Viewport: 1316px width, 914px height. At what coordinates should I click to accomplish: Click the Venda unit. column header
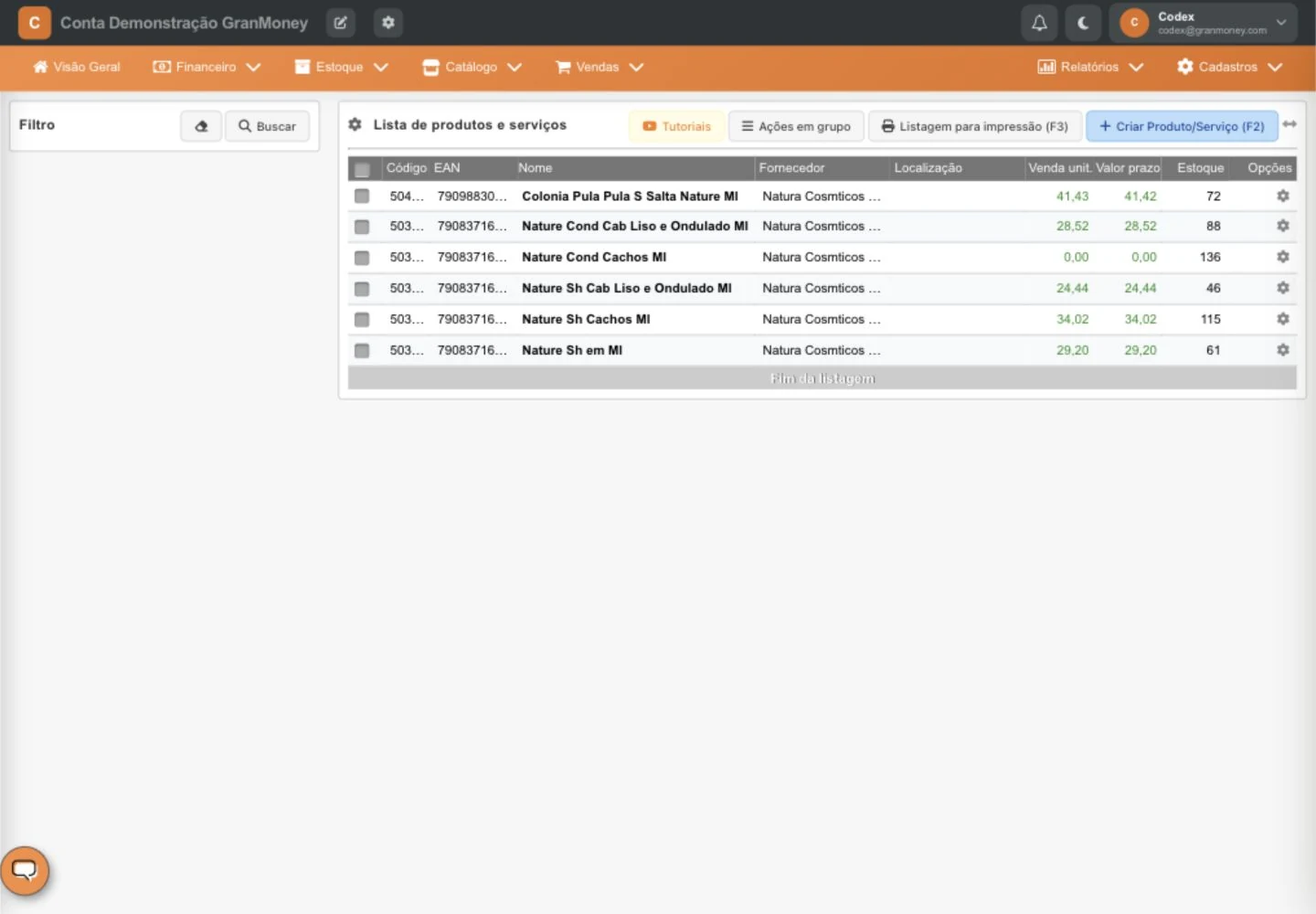[x=1059, y=168]
